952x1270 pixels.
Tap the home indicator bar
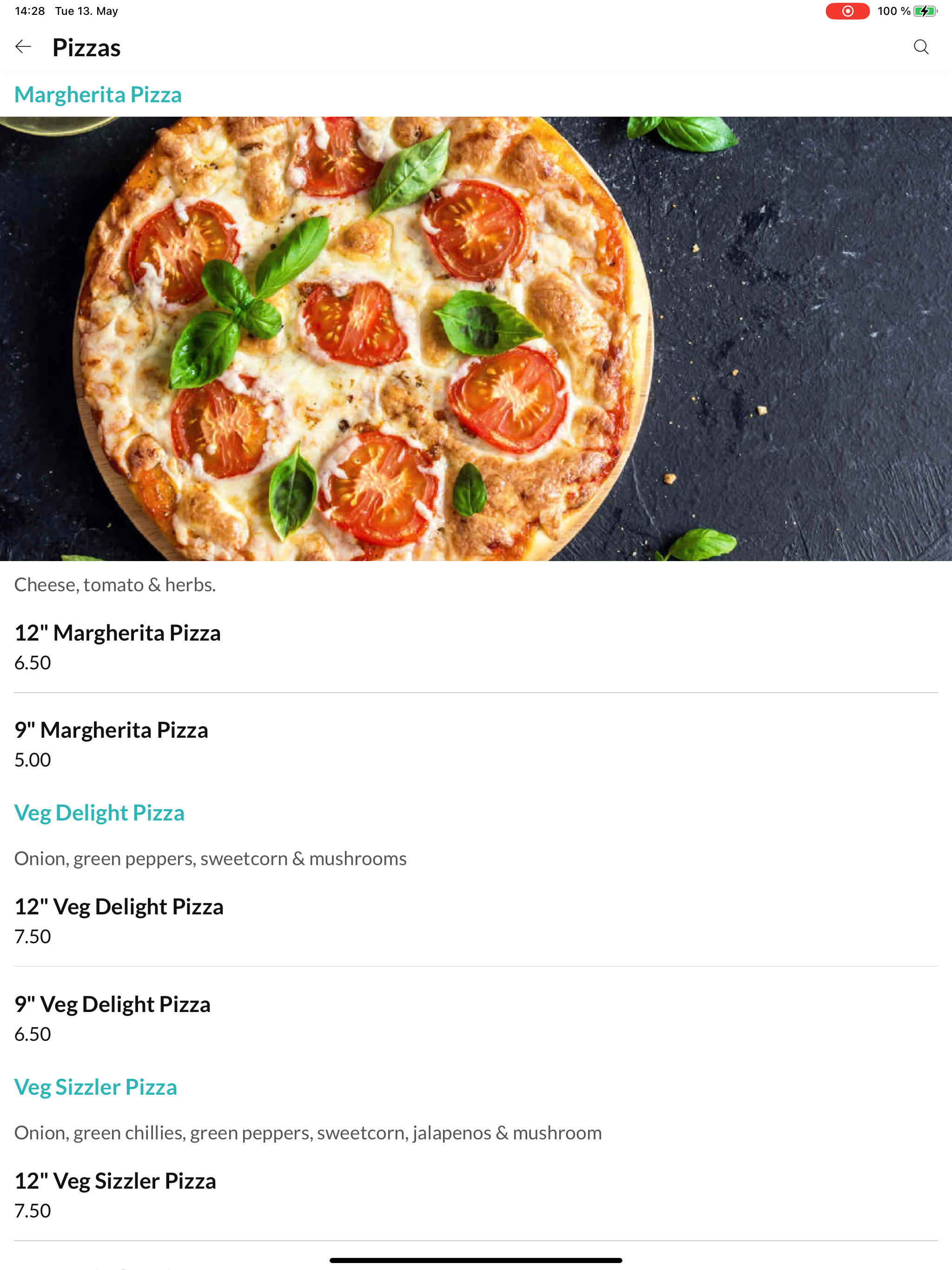(476, 1260)
